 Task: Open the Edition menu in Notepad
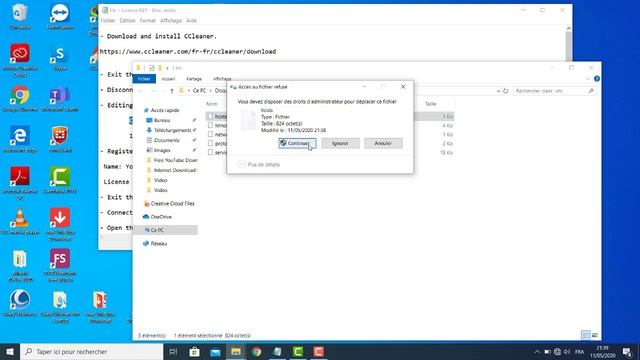coord(127,20)
